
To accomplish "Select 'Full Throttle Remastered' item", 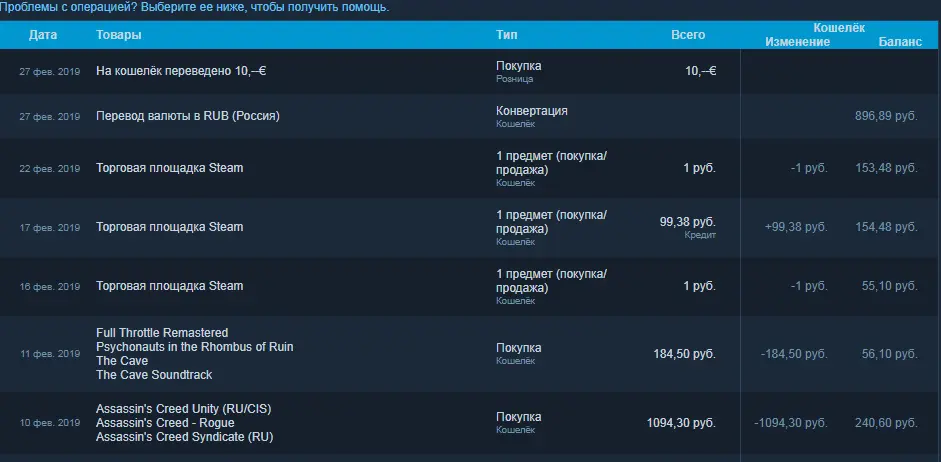I will [162, 332].
